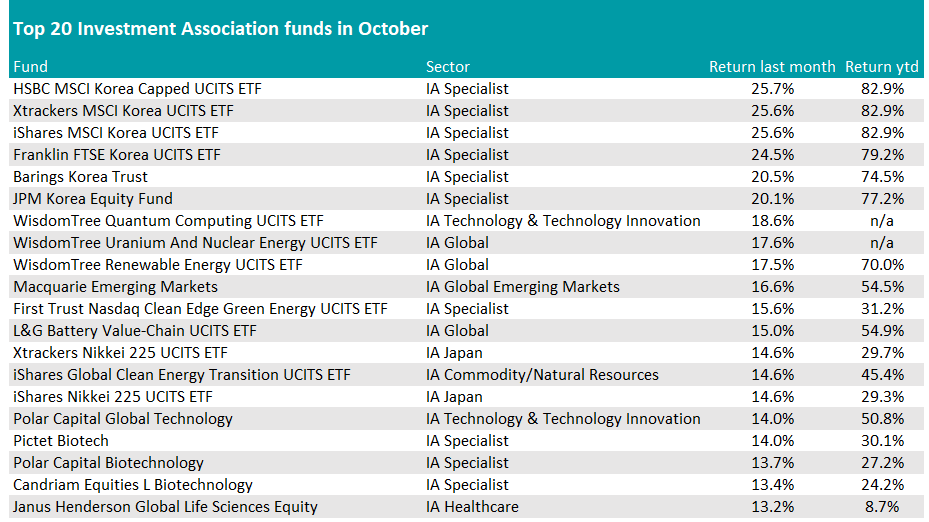Select the 'Return ytd' column header
929x522 pixels.
pos(881,67)
